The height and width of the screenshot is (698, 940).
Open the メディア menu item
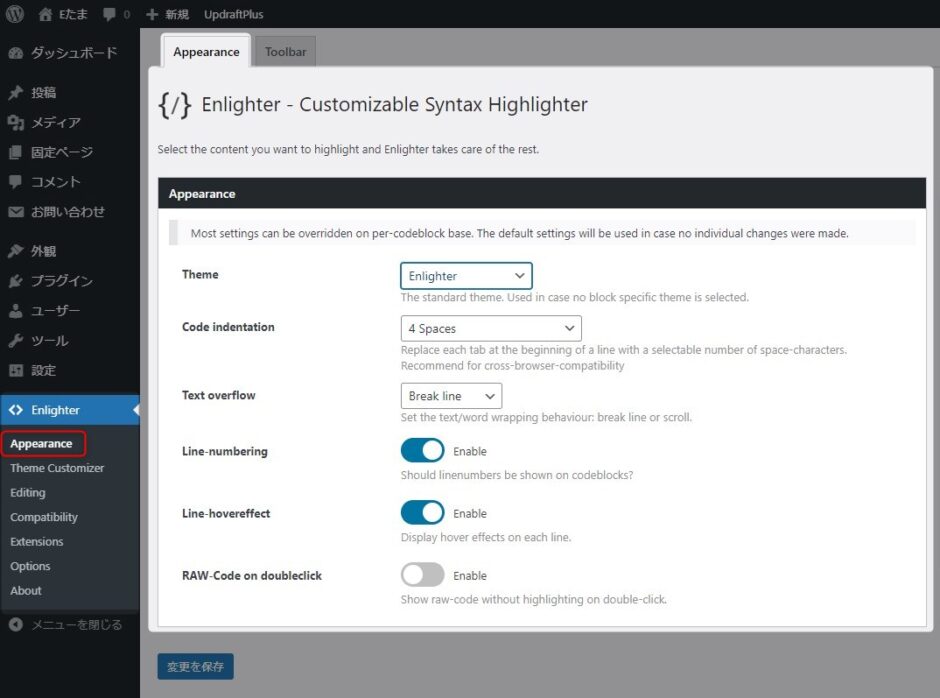click(70, 122)
